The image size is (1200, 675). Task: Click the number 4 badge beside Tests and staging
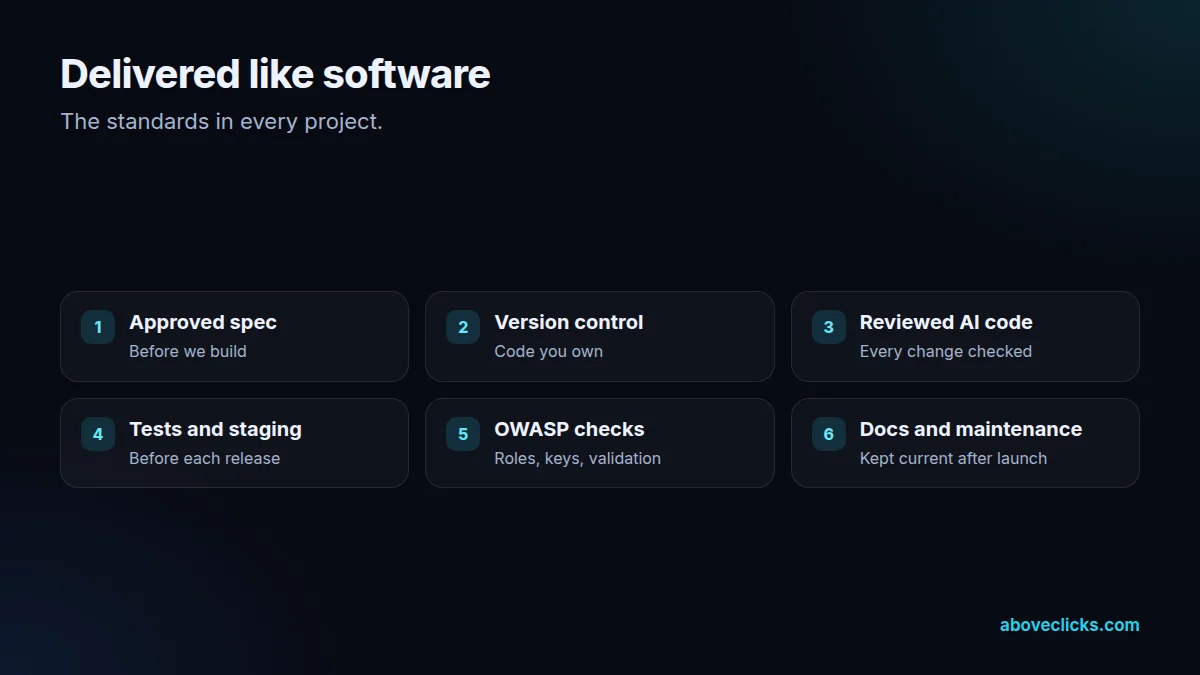[98, 434]
